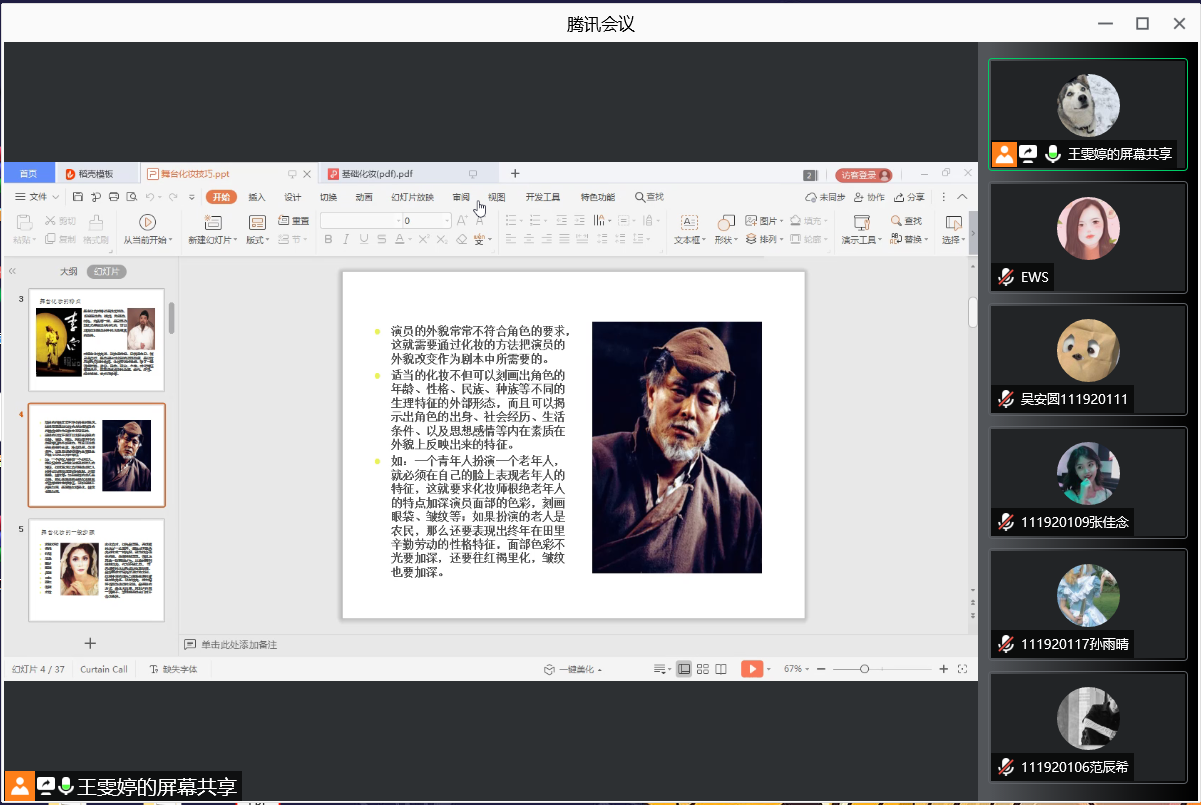Click the zoom slider in status bar
Screen dimensions: 1201x805
(865, 669)
